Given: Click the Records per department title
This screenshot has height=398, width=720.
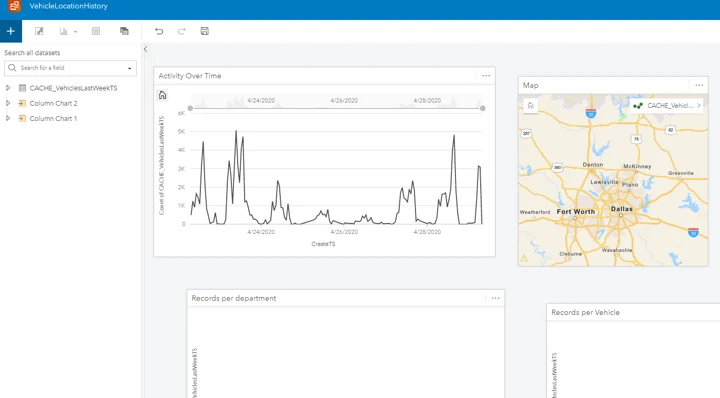Looking at the screenshot, I should [234, 298].
